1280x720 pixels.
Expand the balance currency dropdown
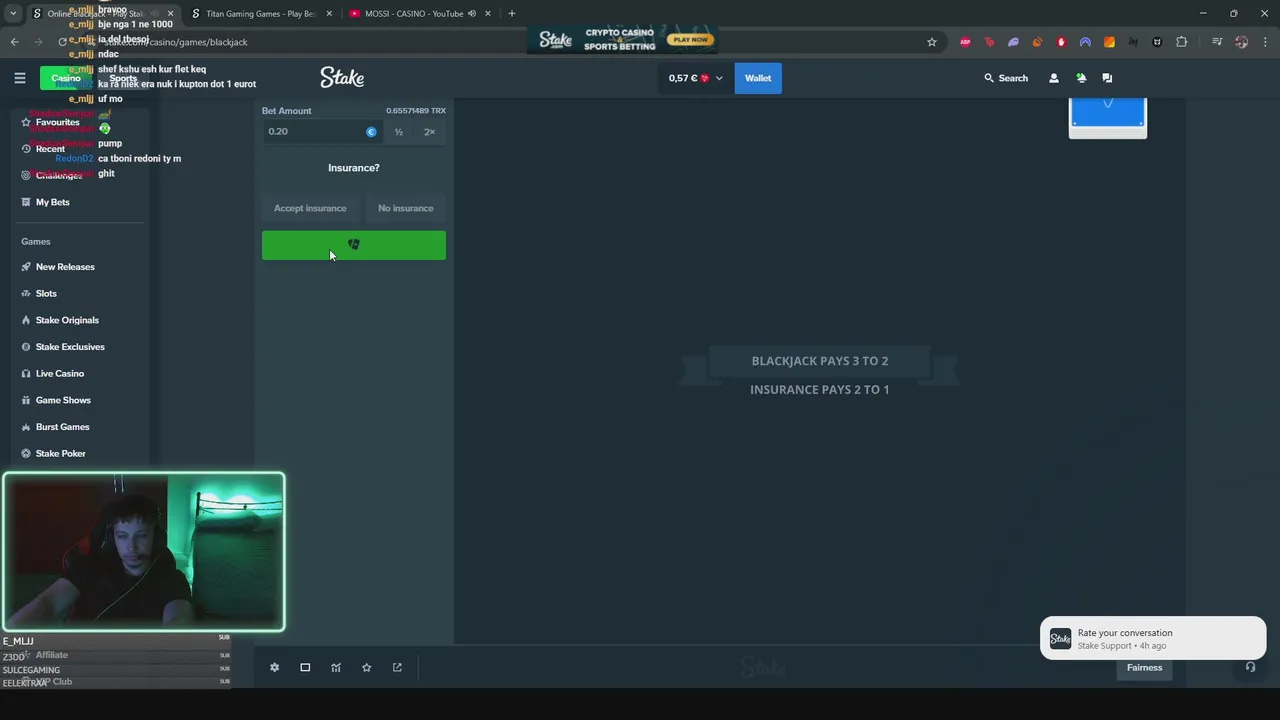point(718,78)
